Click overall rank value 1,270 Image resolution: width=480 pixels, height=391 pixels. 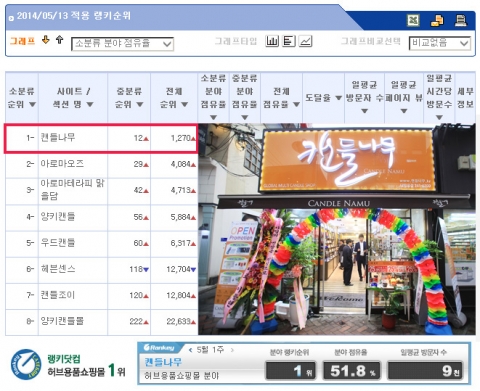click(x=180, y=138)
